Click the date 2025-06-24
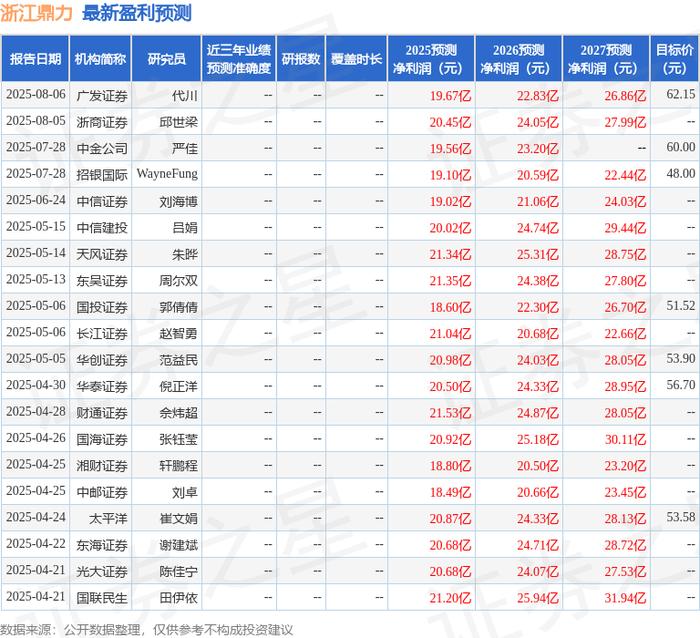The height and width of the screenshot is (638, 700). point(36,200)
